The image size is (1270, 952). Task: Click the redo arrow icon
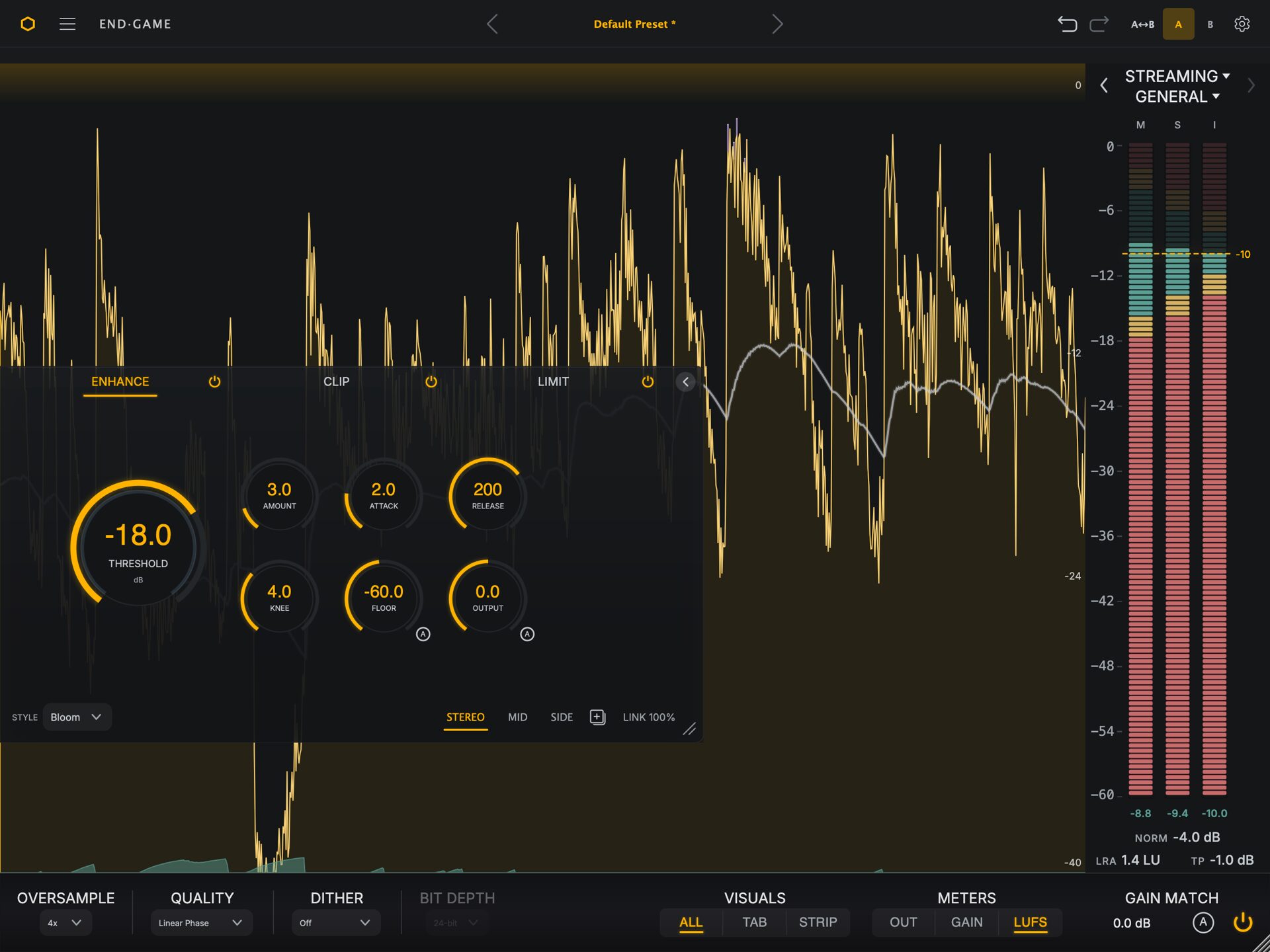pos(1099,24)
